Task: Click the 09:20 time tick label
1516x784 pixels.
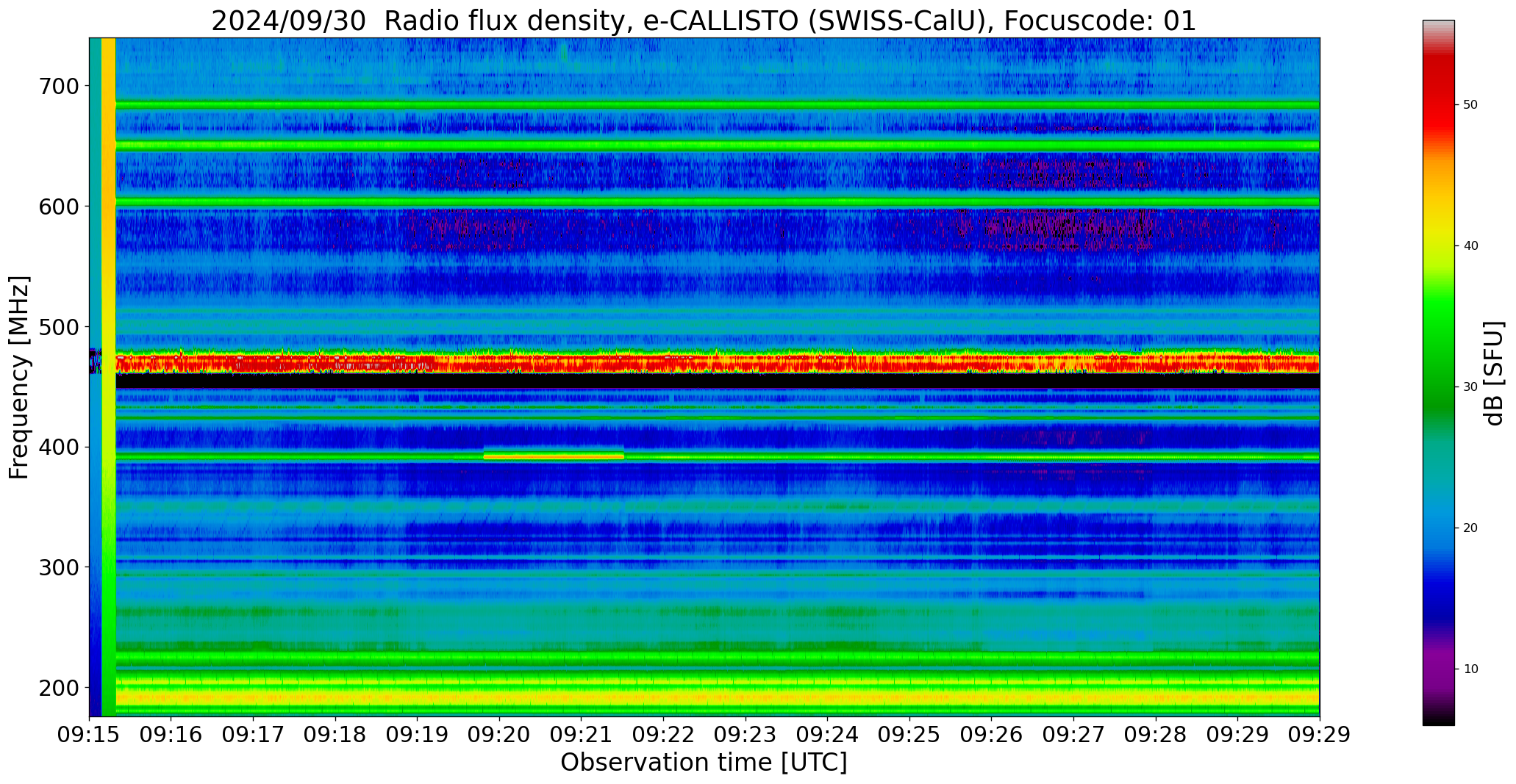Action: coord(500,735)
